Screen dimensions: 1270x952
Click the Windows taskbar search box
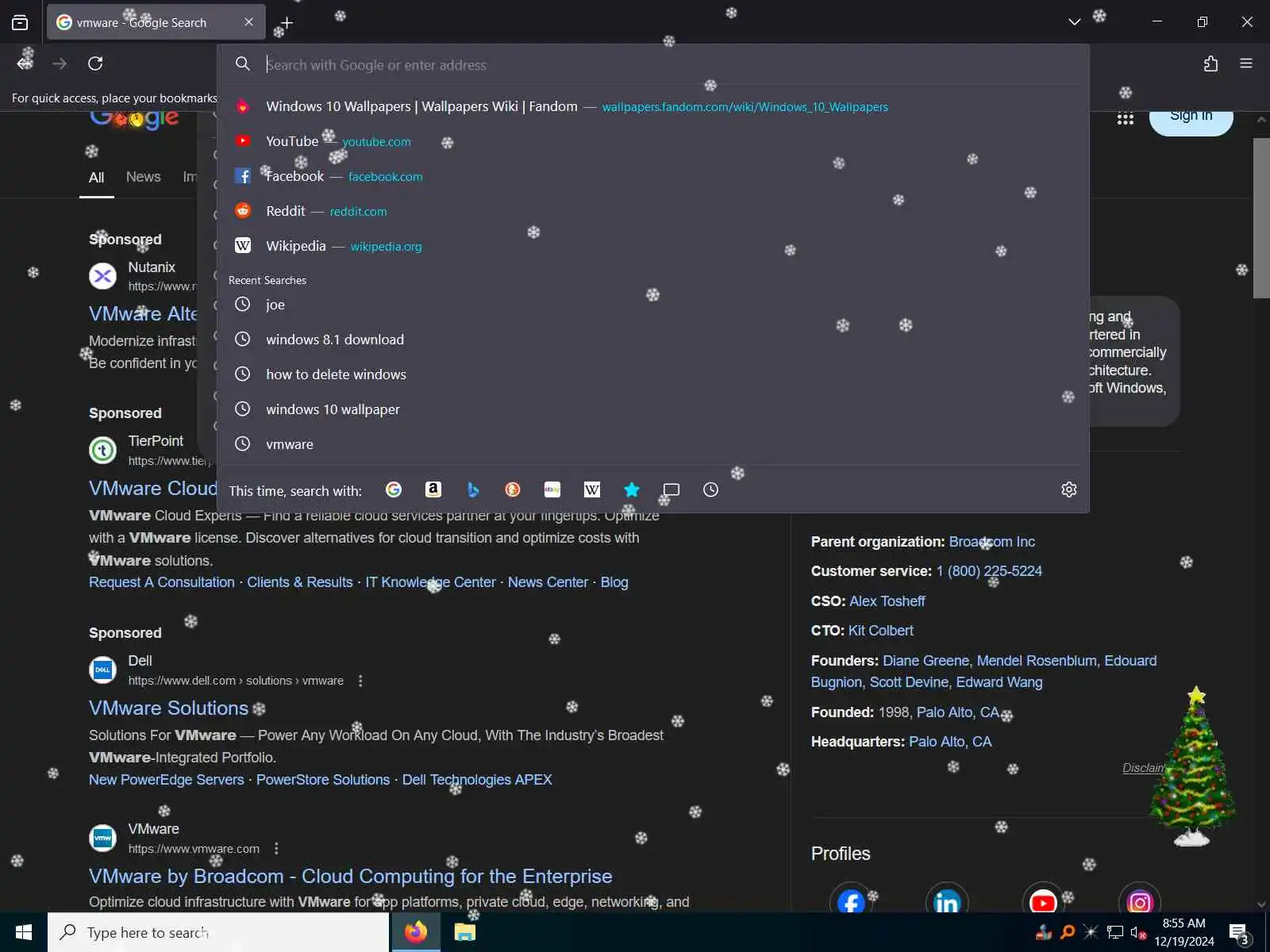point(218,932)
